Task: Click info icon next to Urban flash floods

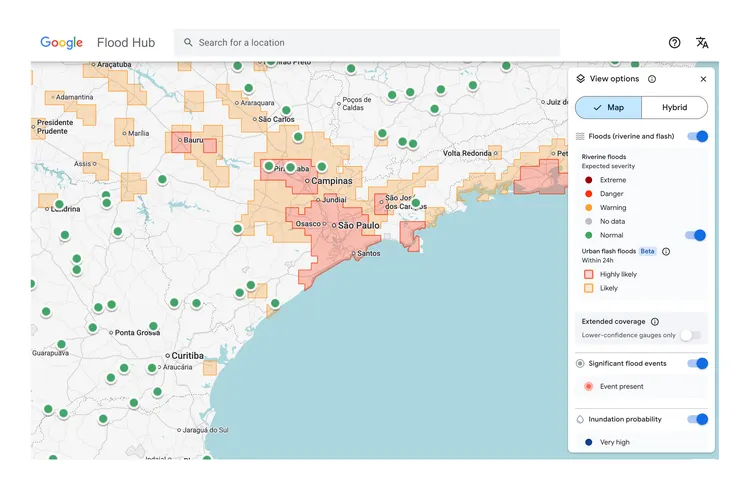Action: point(666,252)
